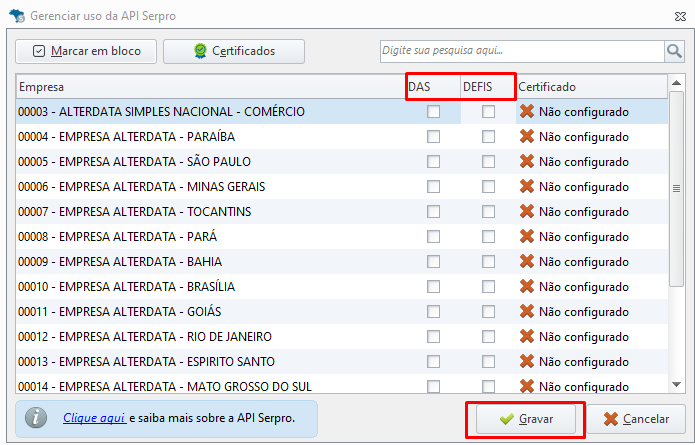695x445 pixels.
Task: Click the search field 'Digite sua pesquisa aqui'
Action: [x=522, y=51]
